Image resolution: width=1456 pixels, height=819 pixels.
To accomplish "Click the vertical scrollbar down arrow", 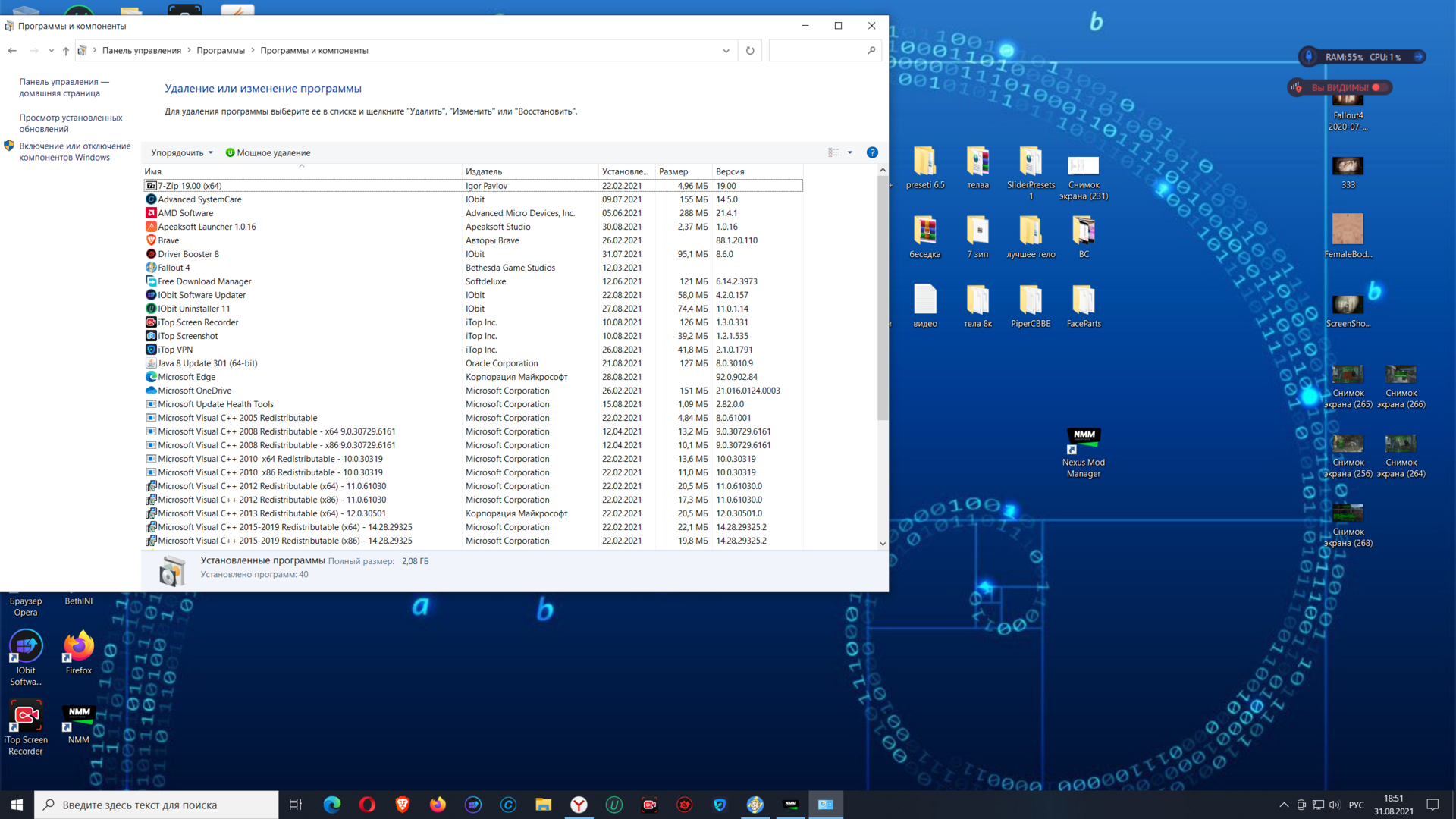I will [883, 543].
